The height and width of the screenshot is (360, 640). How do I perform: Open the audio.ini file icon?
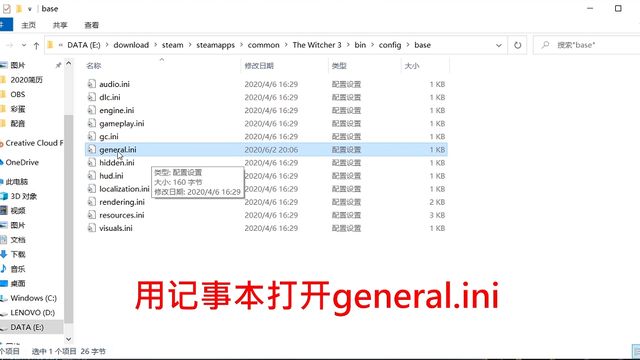[x=92, y=84]
